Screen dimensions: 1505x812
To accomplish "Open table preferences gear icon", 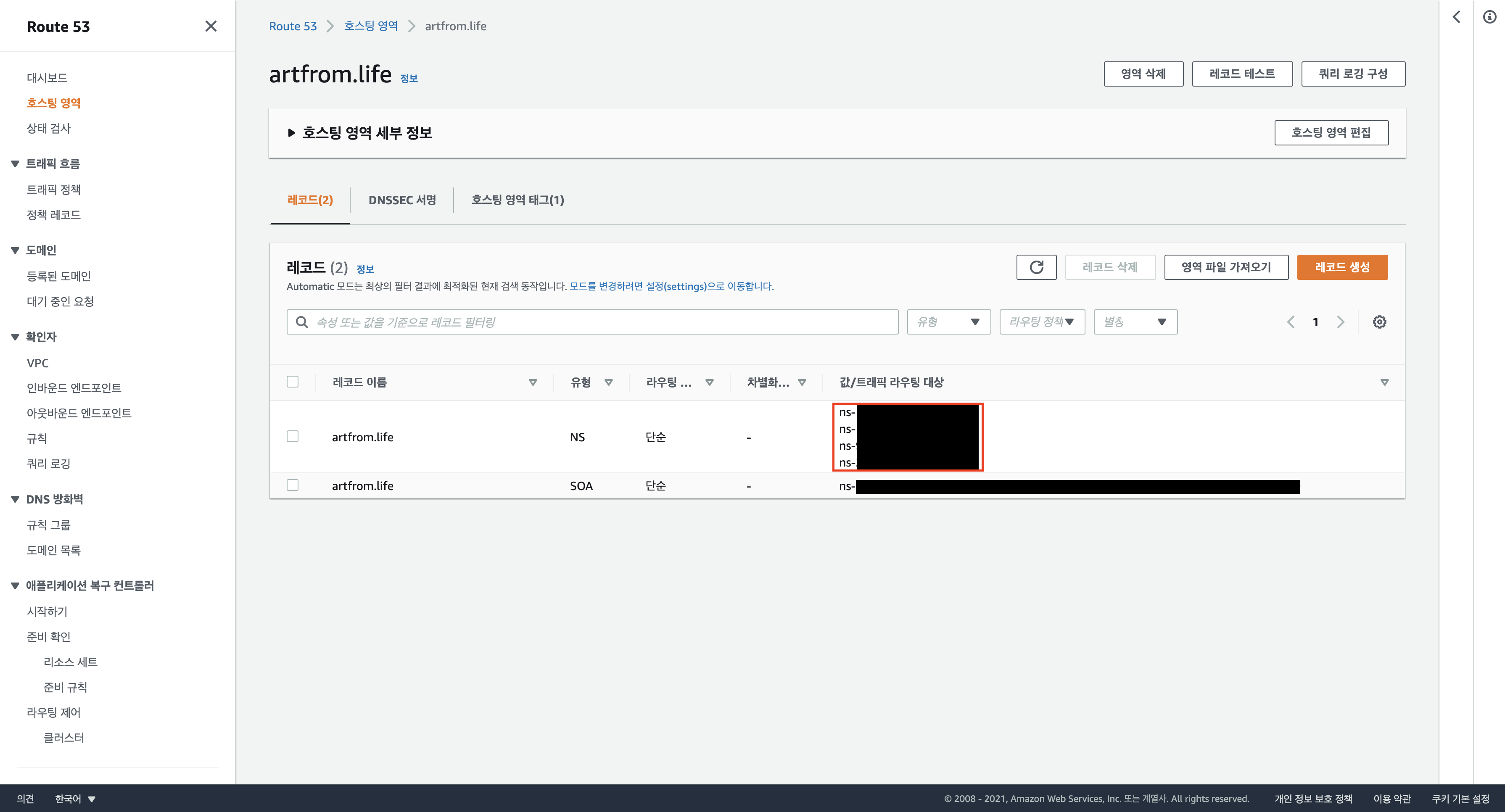I will 1379,322.
